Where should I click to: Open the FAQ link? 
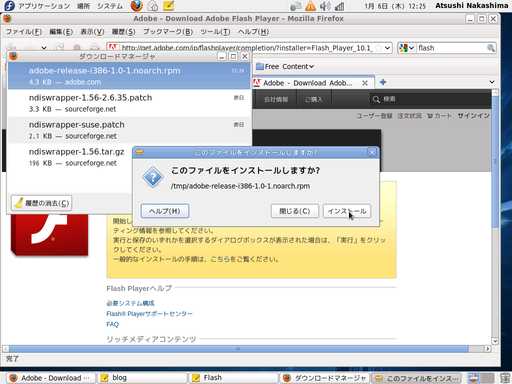coord(112,324)
